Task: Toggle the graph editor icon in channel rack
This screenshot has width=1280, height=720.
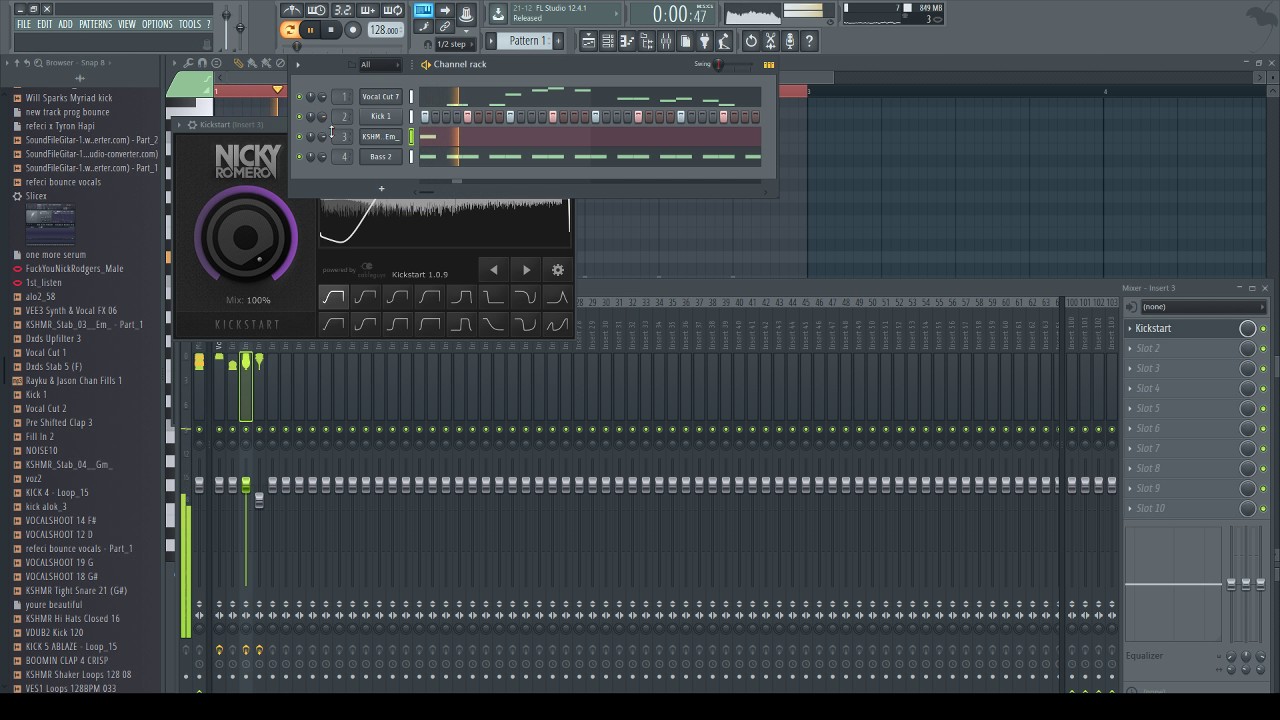Action: pos(768,65)
